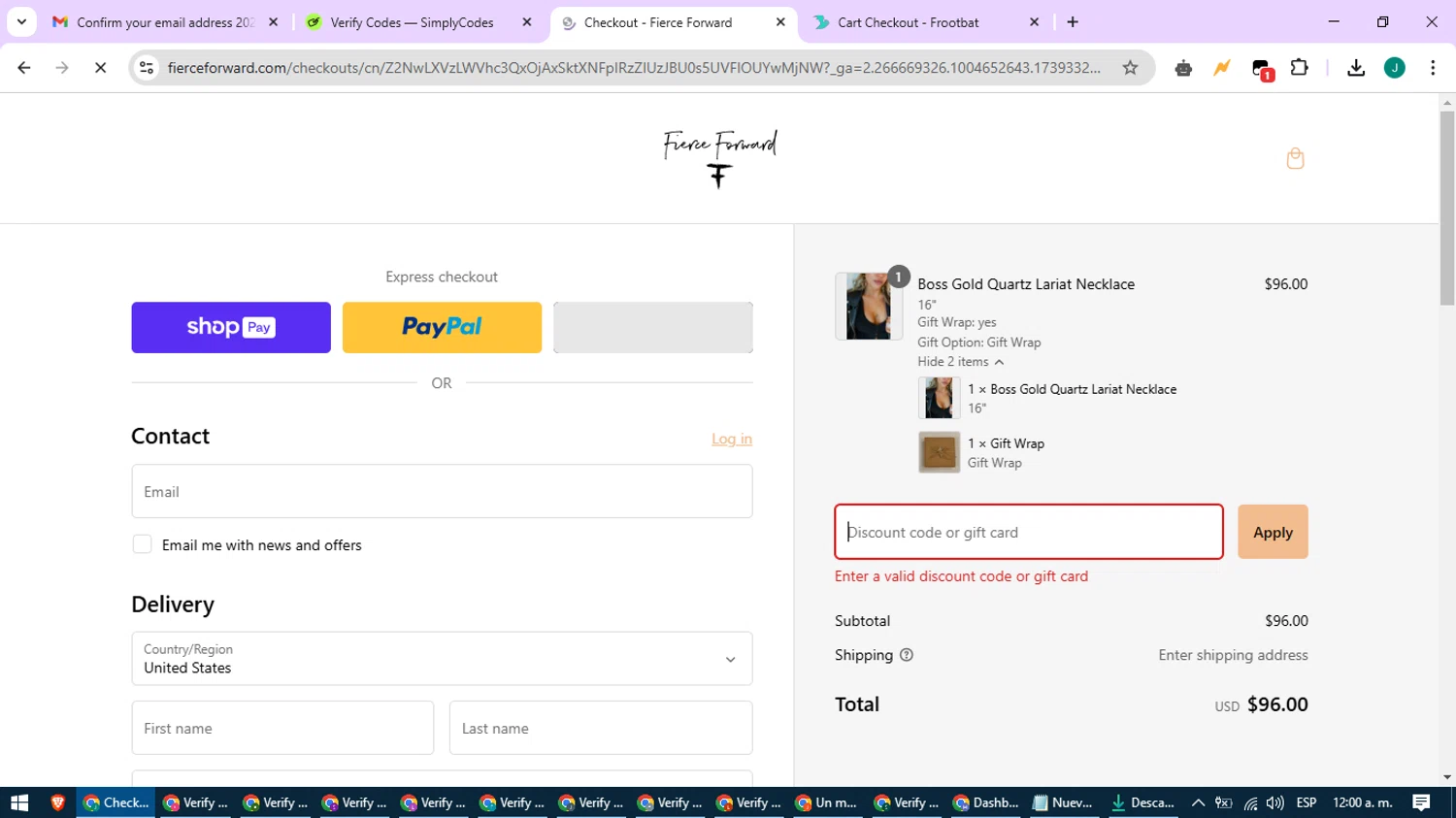Open the orange lightning extension icon
Image resolution: width=1456 pixels, height=818 pixels.
pos(1222,68)
